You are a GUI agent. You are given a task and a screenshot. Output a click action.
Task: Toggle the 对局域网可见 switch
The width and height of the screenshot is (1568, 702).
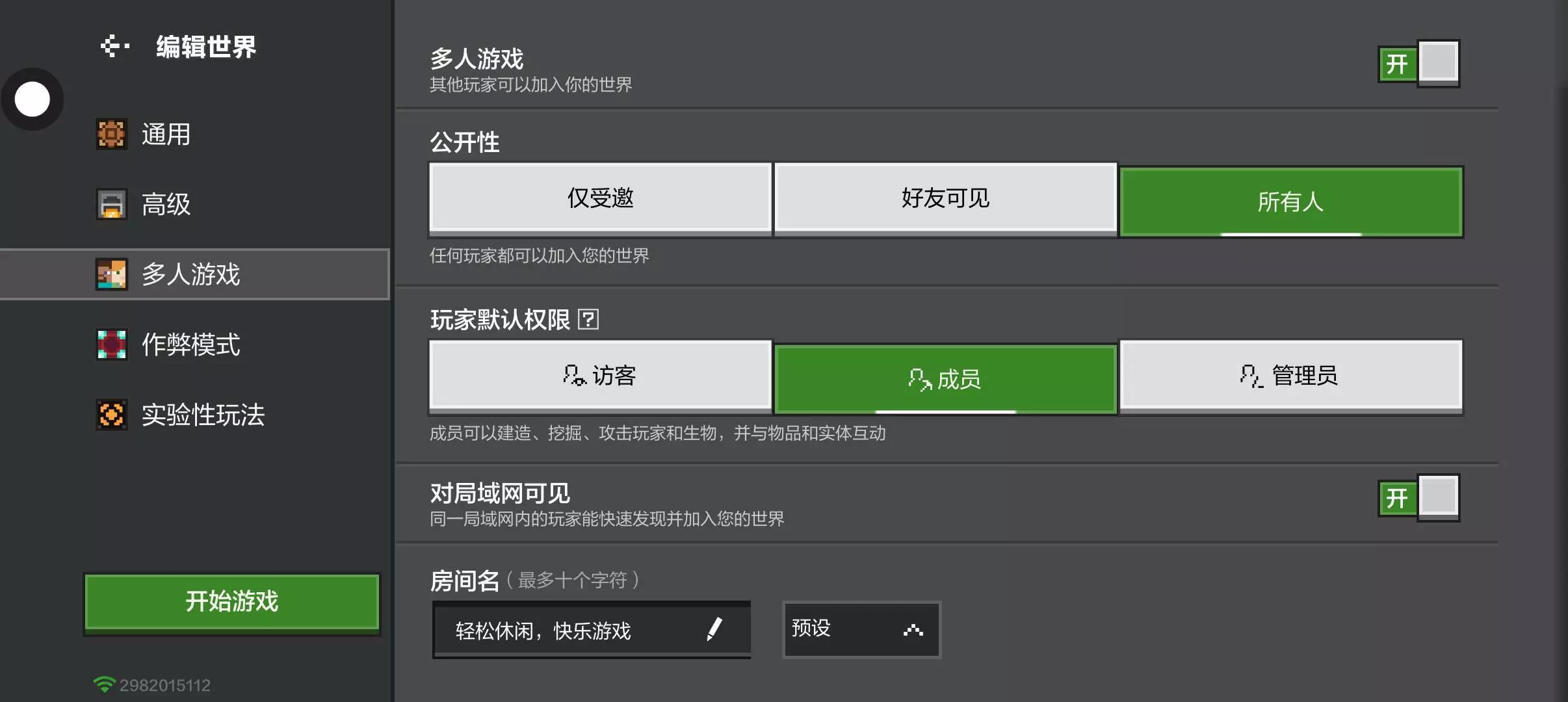pyautogui.click(x=1418, y=498)
